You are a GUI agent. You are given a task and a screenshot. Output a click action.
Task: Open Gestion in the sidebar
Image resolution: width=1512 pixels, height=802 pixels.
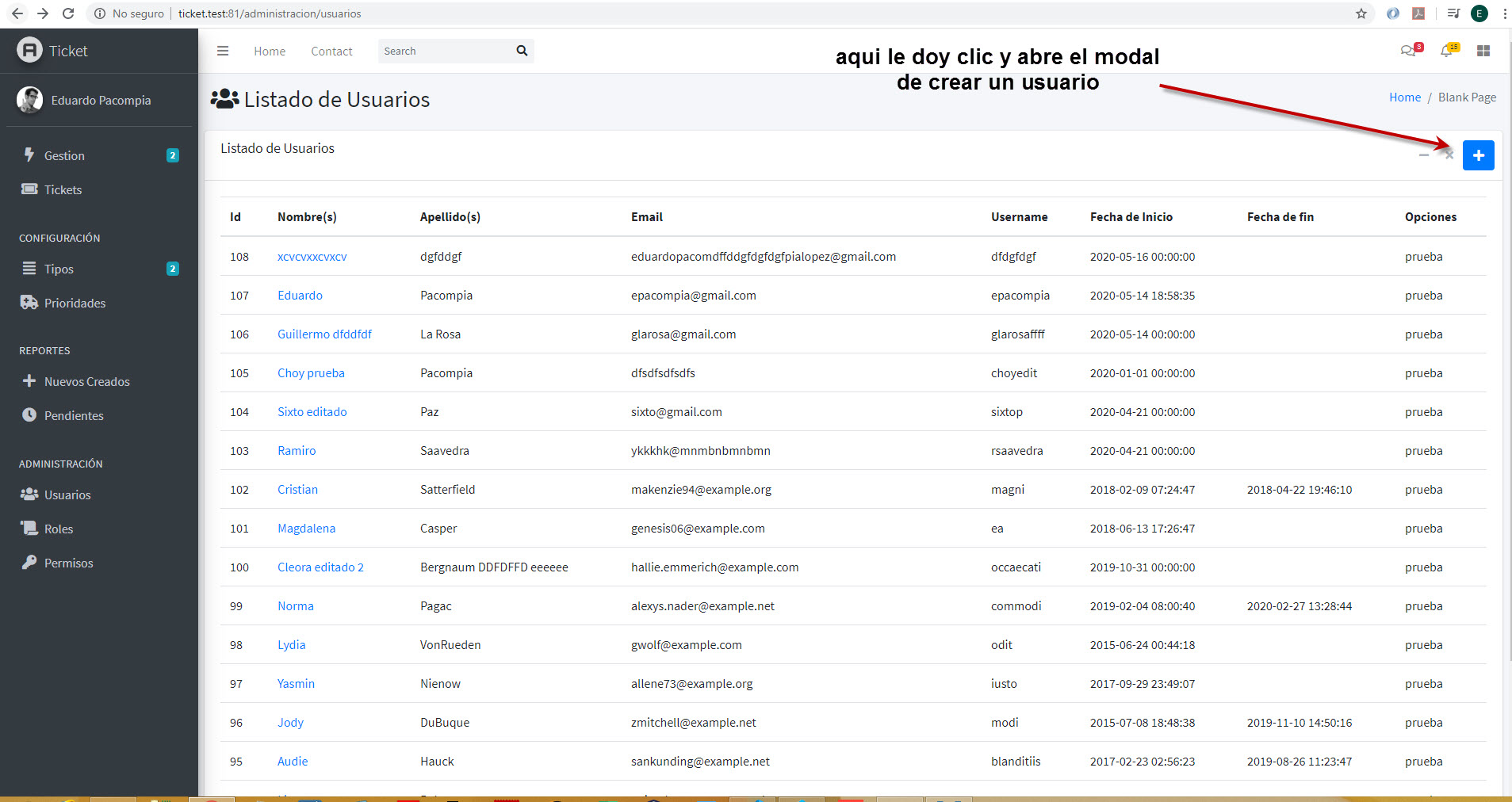99,155
